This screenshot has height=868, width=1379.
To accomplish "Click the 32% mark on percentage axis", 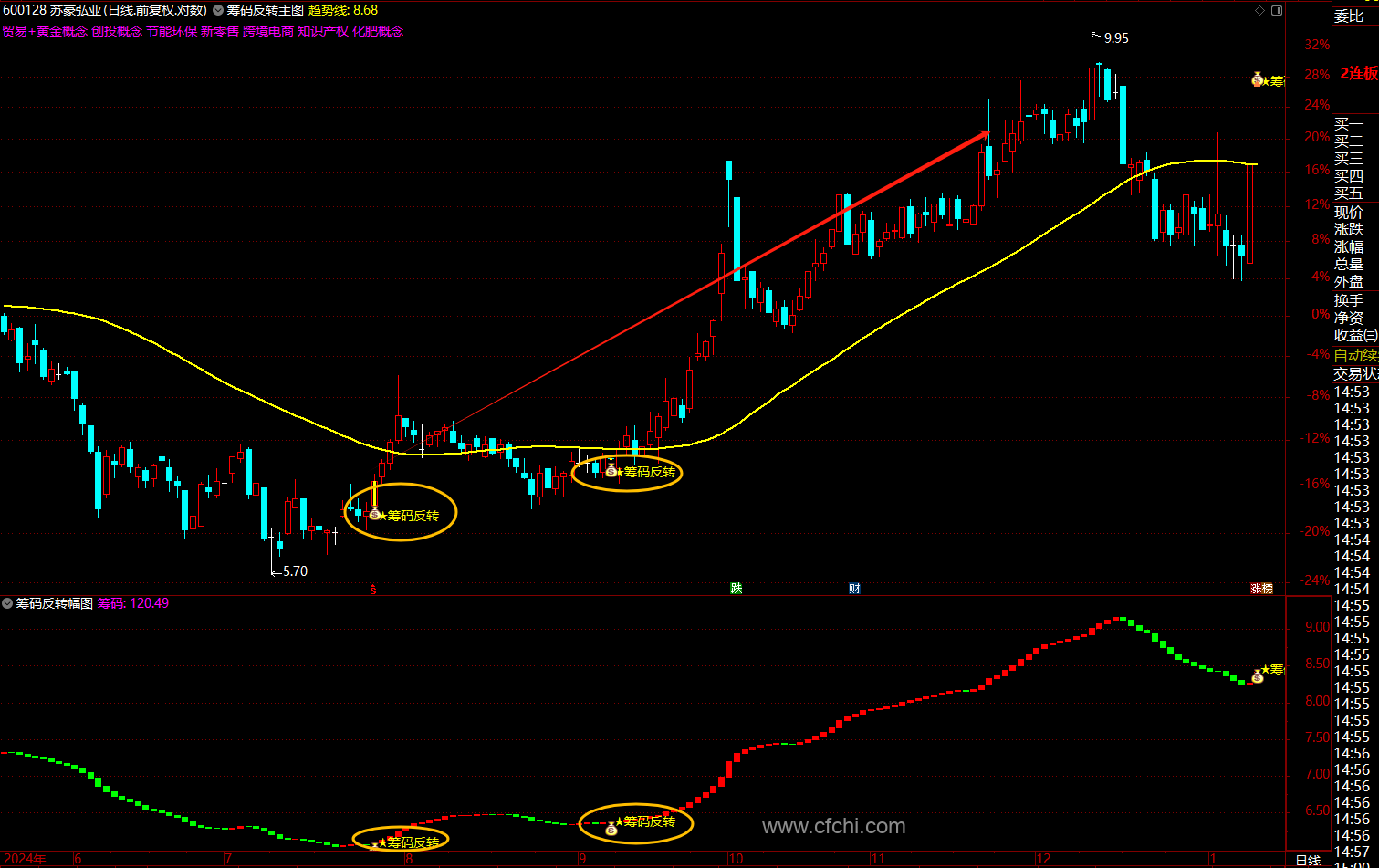I will click(x=1317, y=45).
